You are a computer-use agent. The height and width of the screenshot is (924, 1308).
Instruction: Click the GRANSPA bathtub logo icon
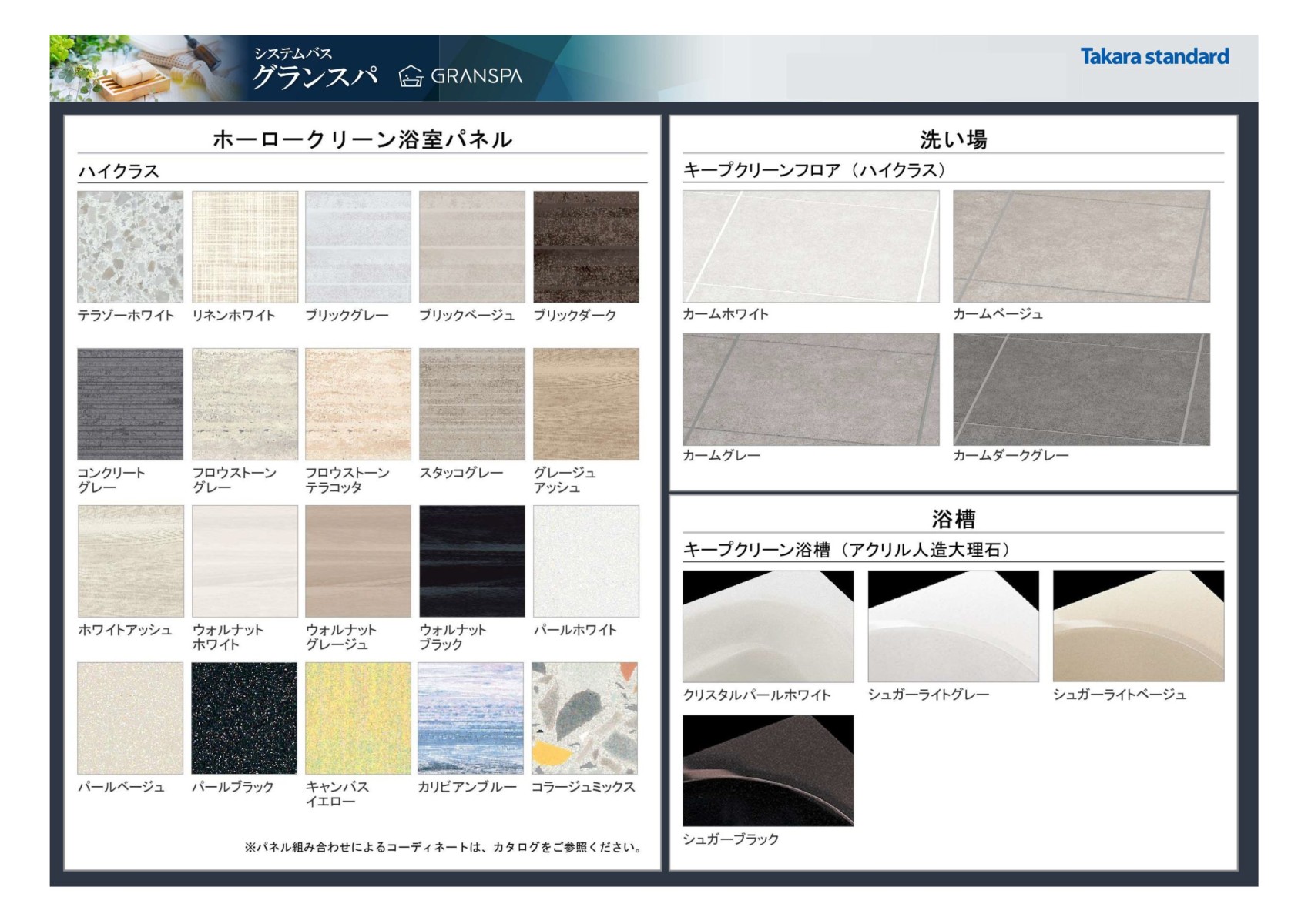(x=411, y=76)
